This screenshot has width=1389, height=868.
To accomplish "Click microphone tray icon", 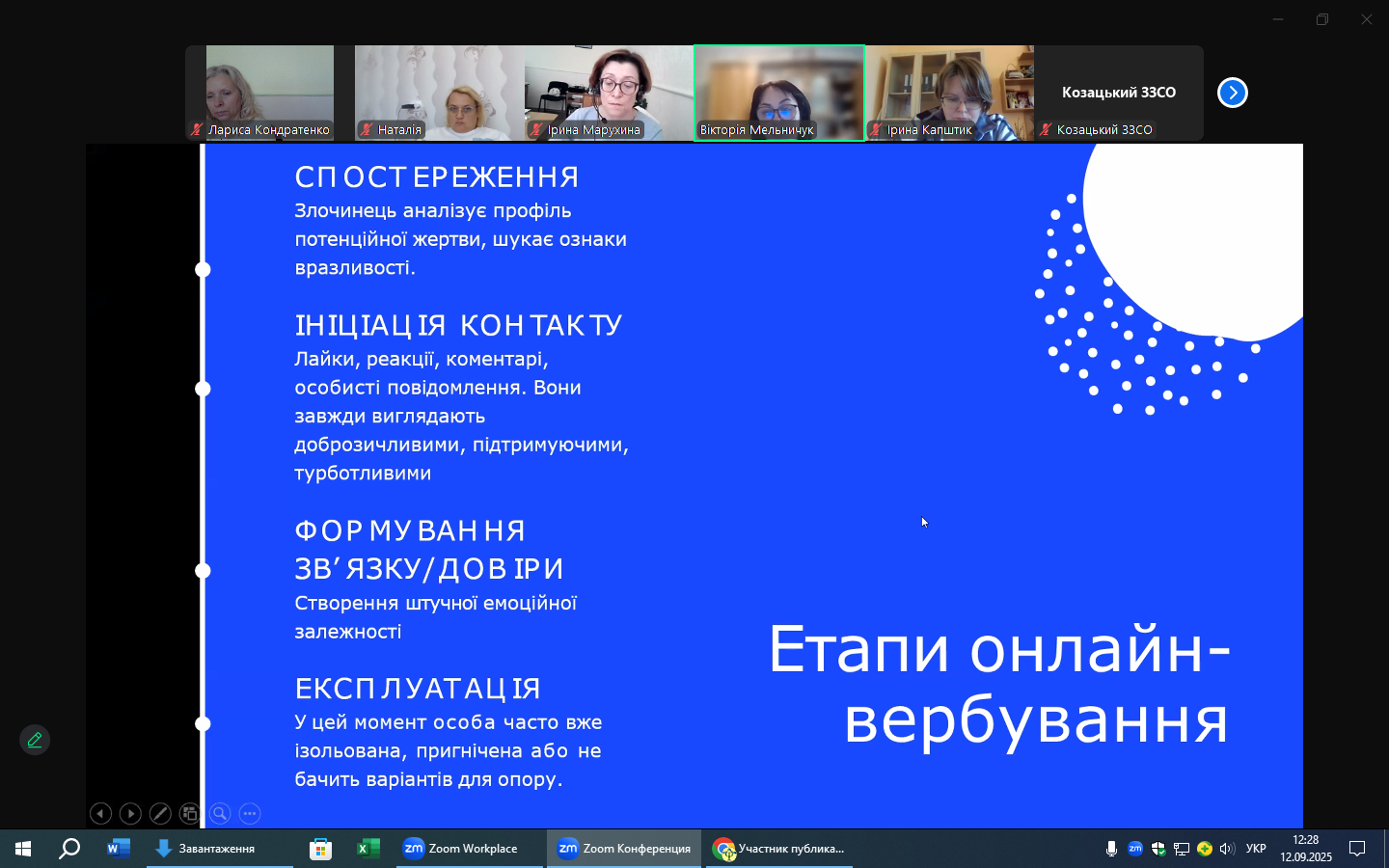I will 1111,849.
